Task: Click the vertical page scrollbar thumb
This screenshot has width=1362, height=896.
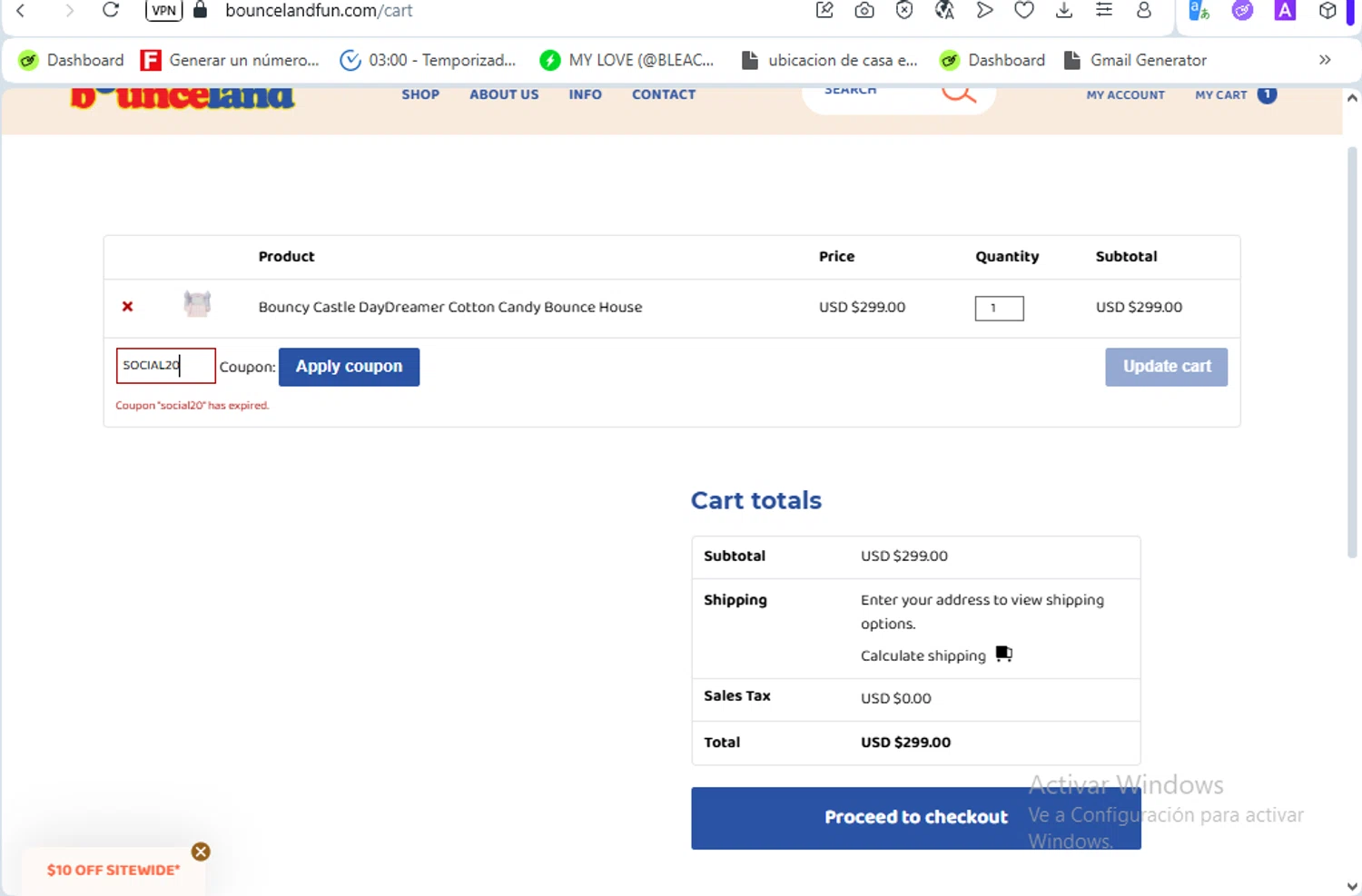Action: pos(1352,352)
